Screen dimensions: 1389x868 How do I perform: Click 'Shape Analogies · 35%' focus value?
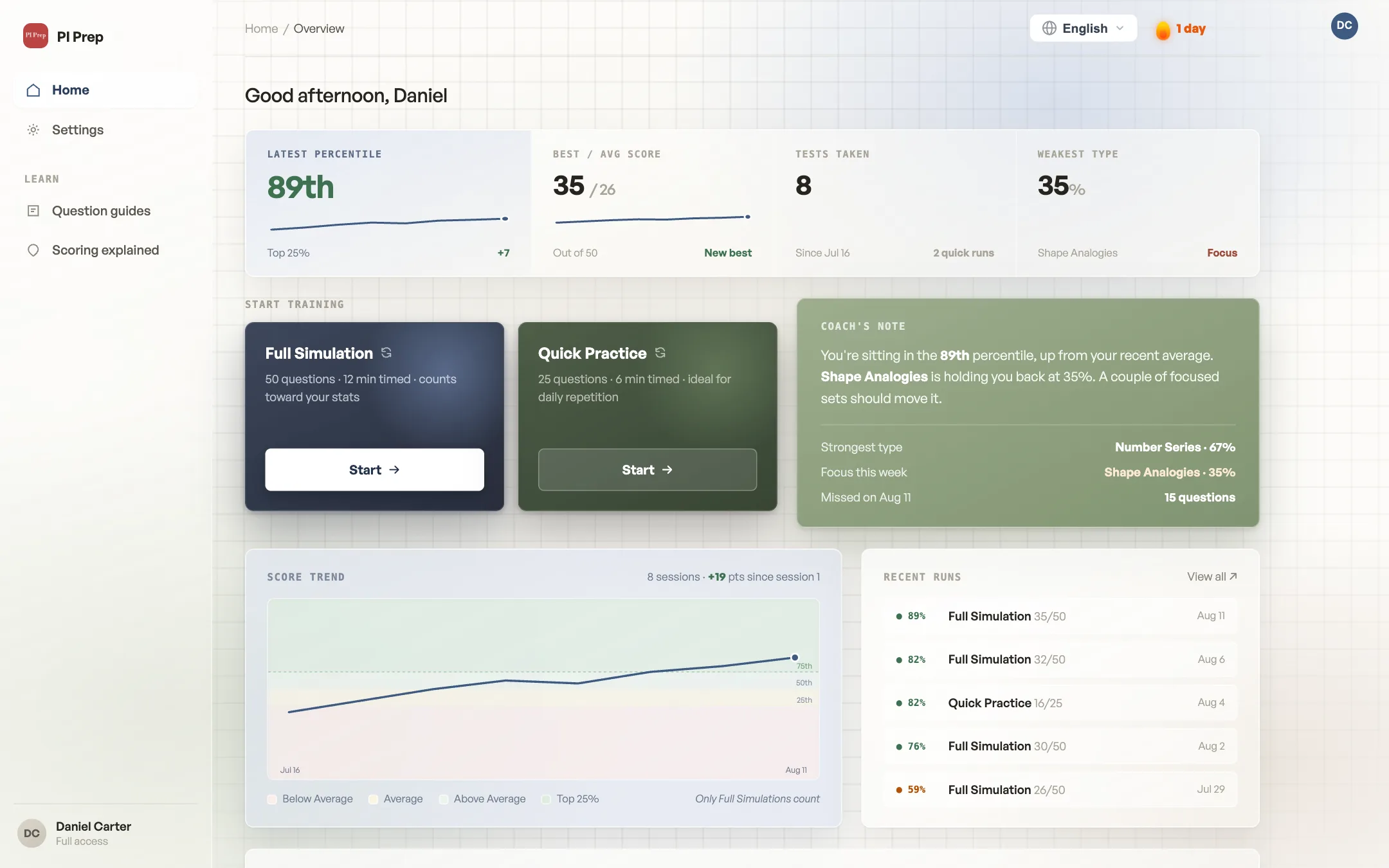1170,472
